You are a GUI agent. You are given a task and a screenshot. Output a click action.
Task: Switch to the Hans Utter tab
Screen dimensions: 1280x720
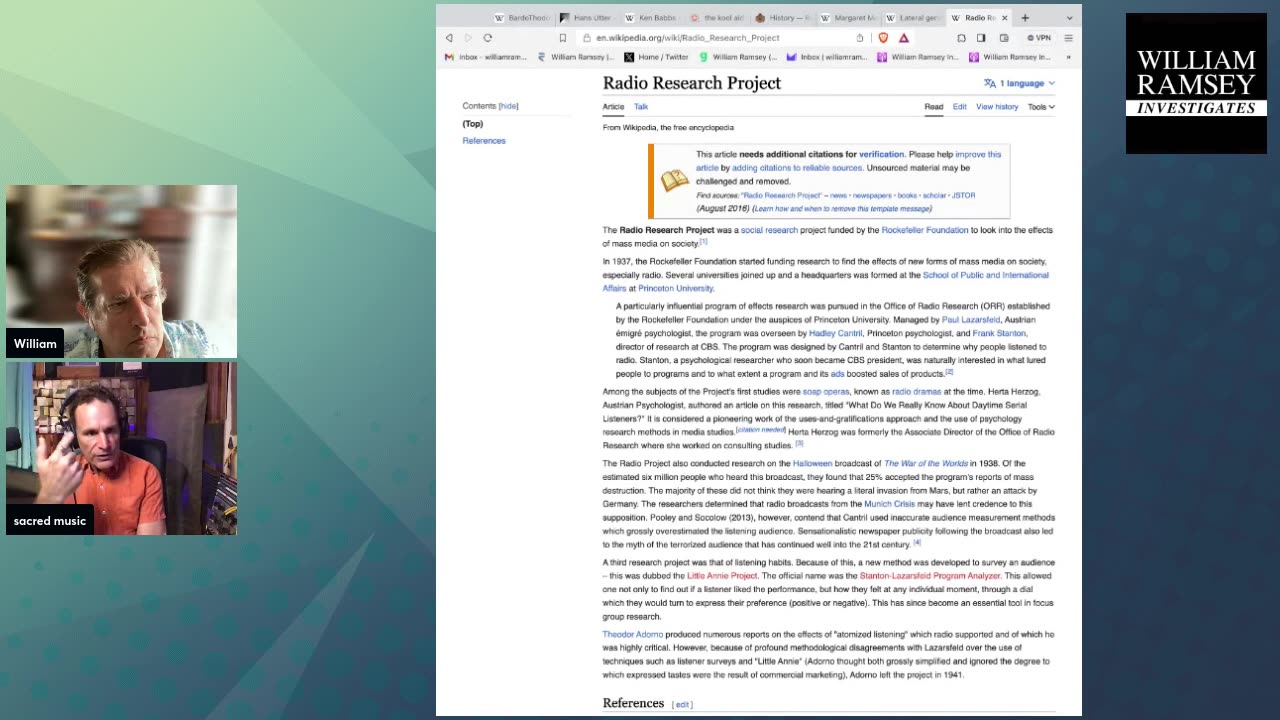click(x=586, y=17)
